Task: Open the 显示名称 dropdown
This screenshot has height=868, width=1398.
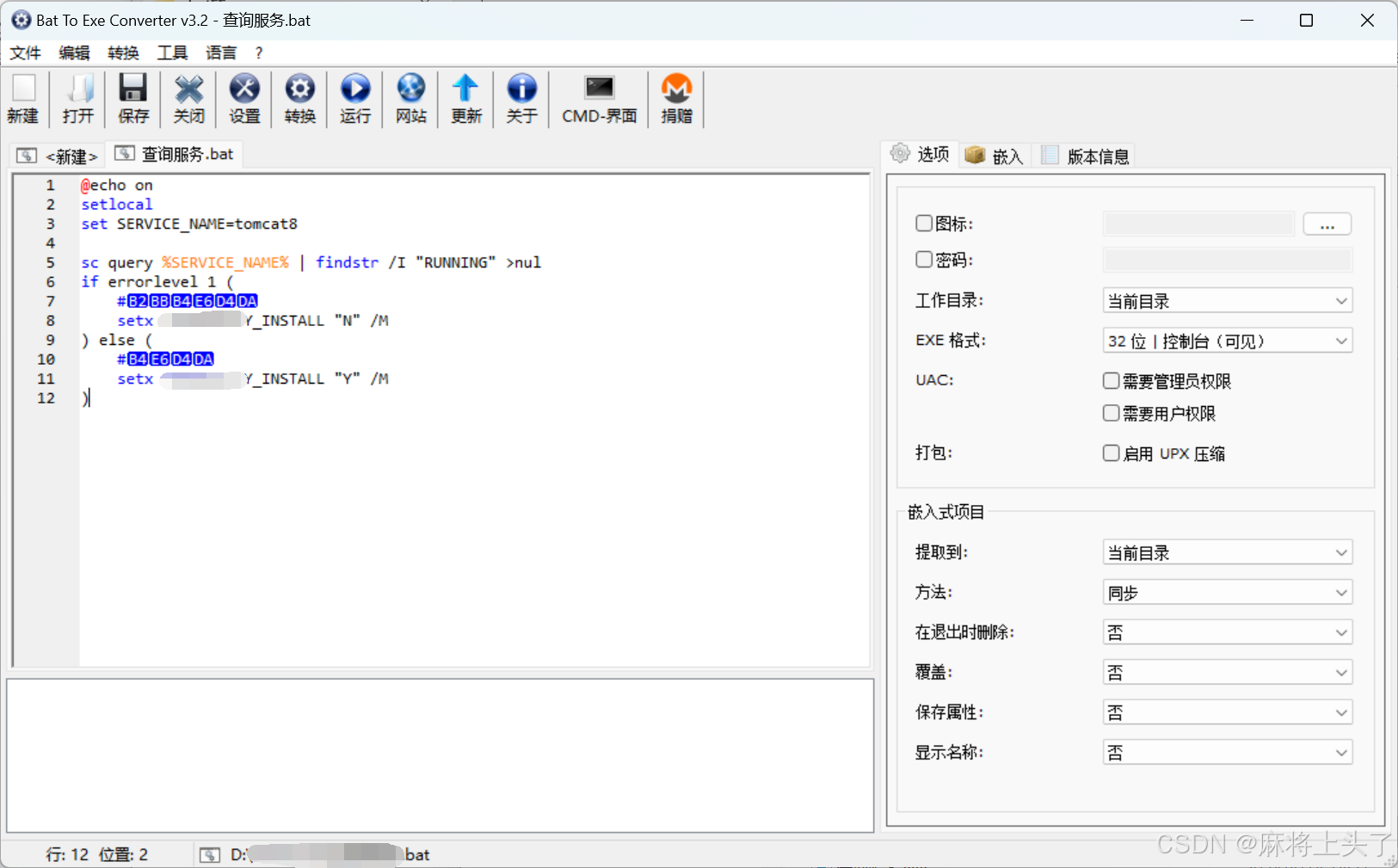Action: pyautogui.click(x=1228, y=753)
